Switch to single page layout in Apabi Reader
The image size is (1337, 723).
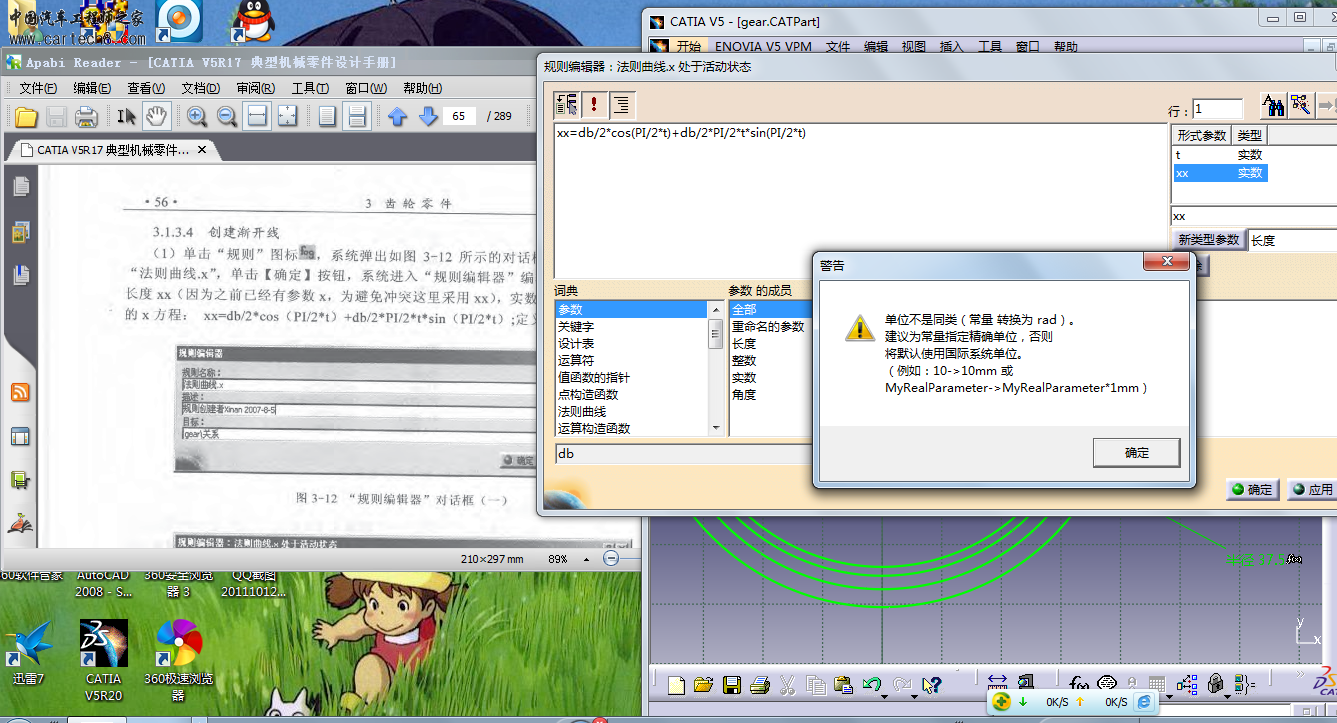pyautogui.click(x=327, y=116)
